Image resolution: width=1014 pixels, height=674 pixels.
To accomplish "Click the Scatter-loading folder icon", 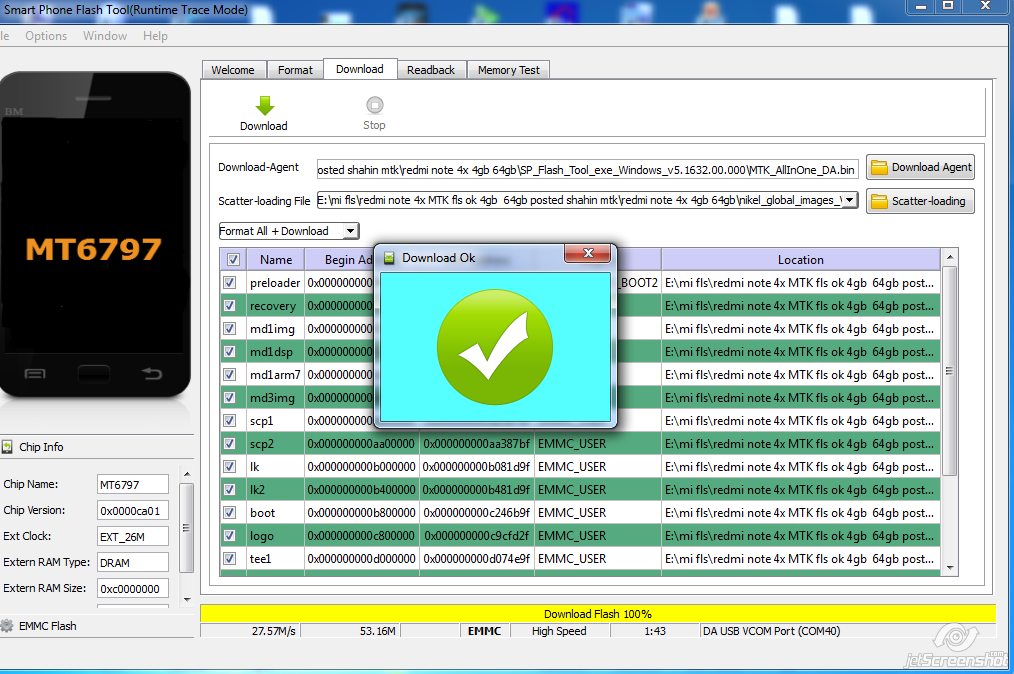I will (x=879, y=201).
